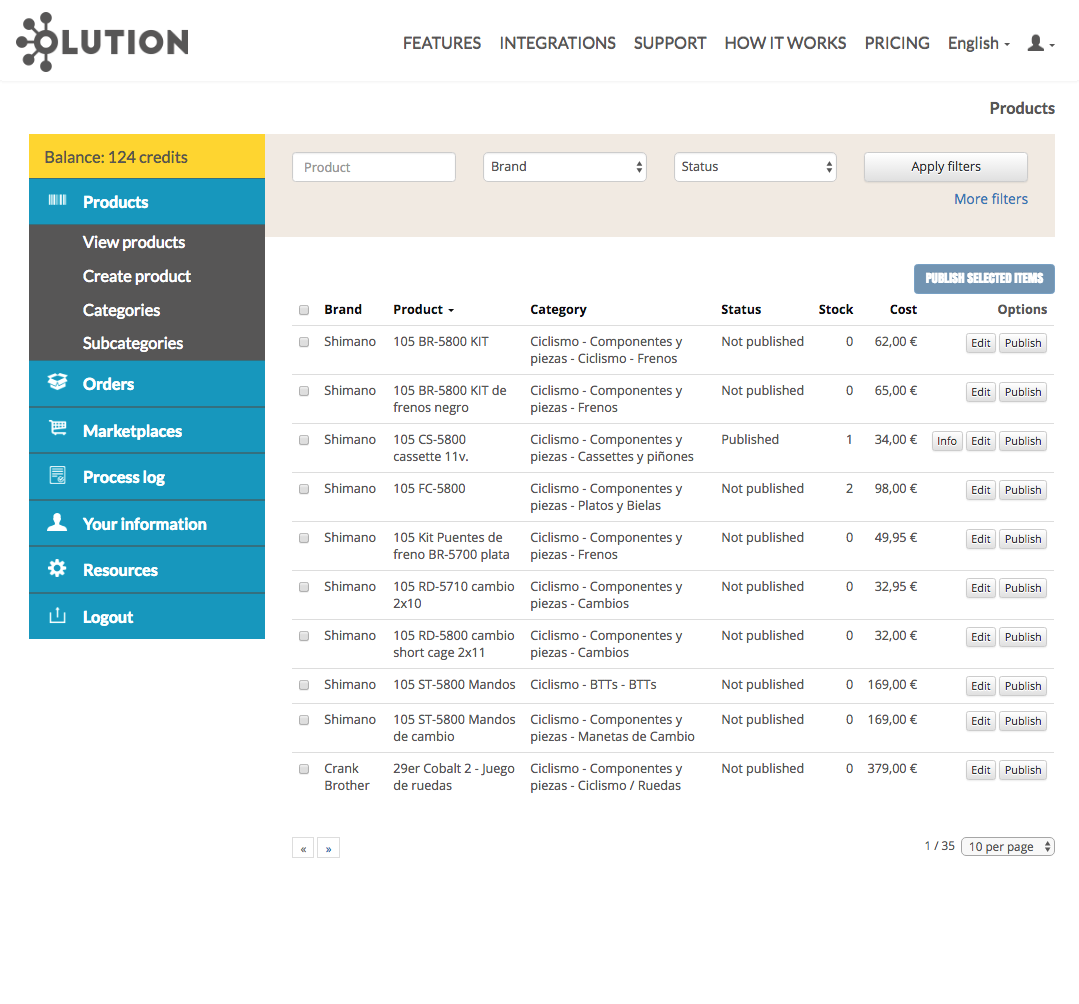Image resolution: width=1079 pixels, height=1004 pixels.
Task: Open PRICING in top navigation
Action: click(x=897, y=43)
